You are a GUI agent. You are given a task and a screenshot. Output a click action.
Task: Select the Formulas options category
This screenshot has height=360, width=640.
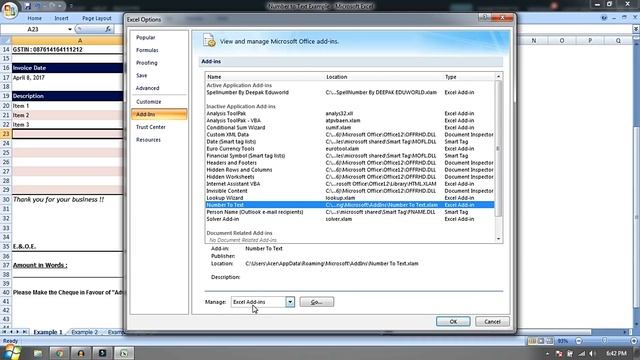tap(159, 50)
